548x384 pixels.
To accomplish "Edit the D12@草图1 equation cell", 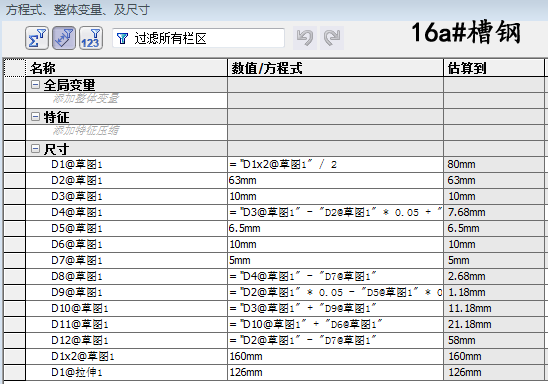I will pos(336,341).
